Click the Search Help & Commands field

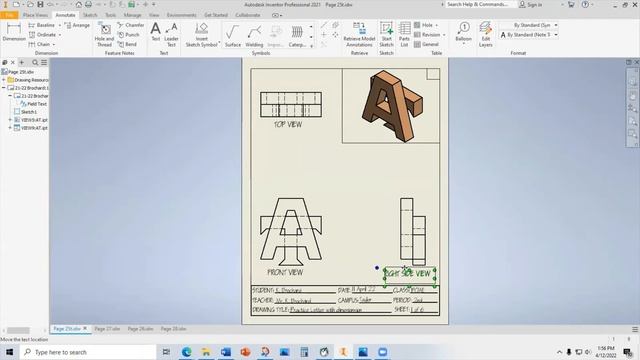coord(480,4)
